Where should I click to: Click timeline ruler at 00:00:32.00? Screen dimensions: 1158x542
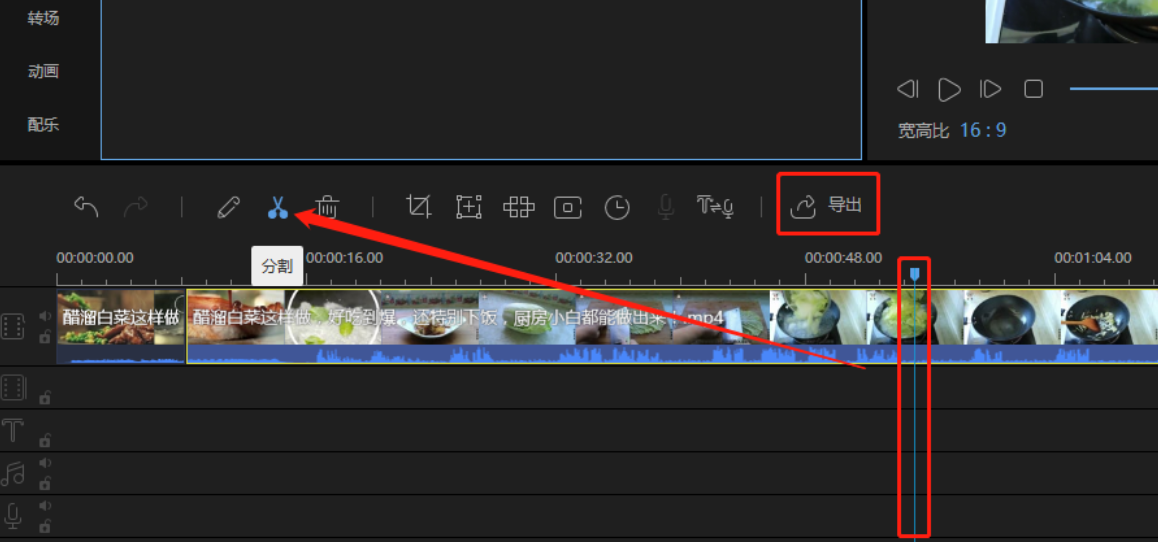pyautogui.click(x=594, y=258)
